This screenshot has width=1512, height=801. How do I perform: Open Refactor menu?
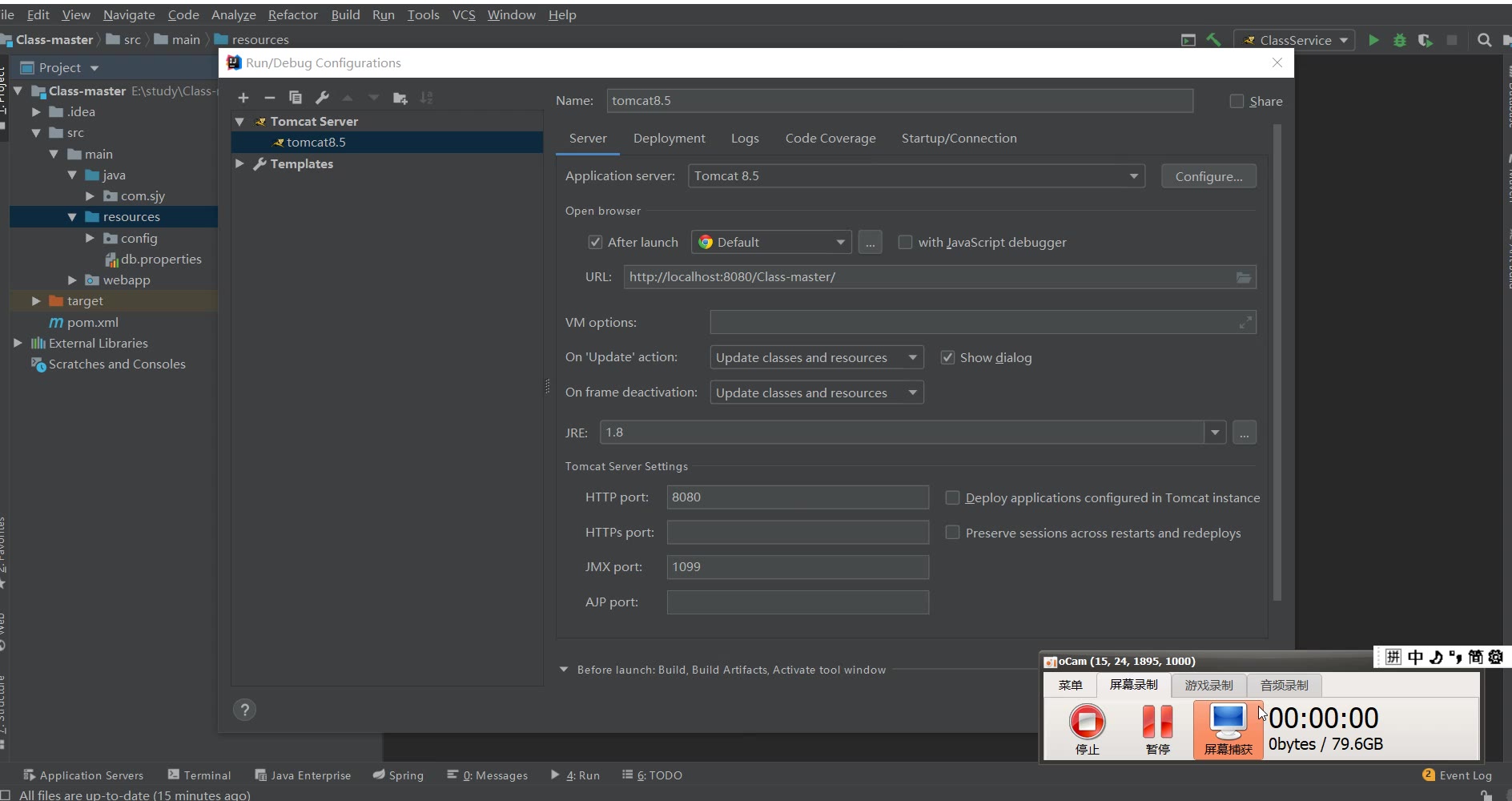coord(292,14)
